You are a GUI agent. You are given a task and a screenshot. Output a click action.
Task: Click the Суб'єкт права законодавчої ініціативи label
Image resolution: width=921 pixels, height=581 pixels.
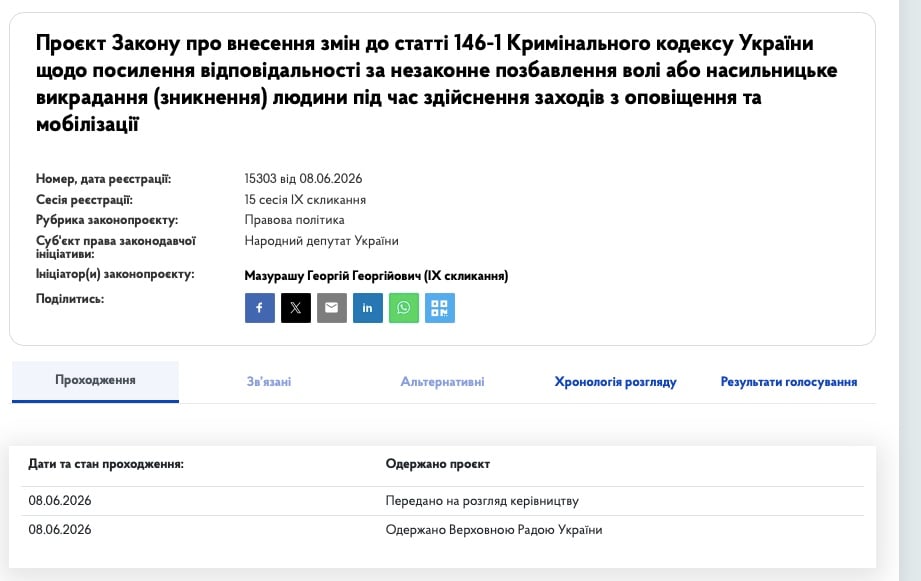[116, 247]
